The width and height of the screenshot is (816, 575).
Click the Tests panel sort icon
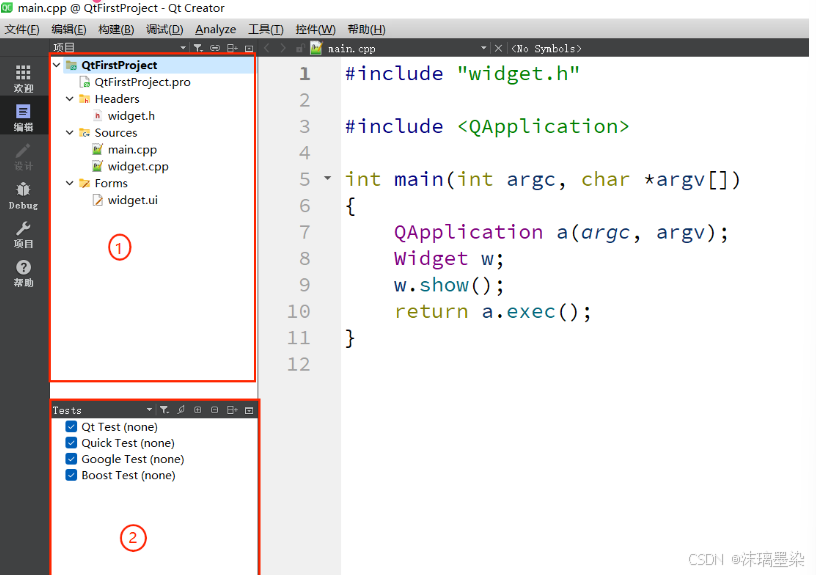click(x=181, y=410)
